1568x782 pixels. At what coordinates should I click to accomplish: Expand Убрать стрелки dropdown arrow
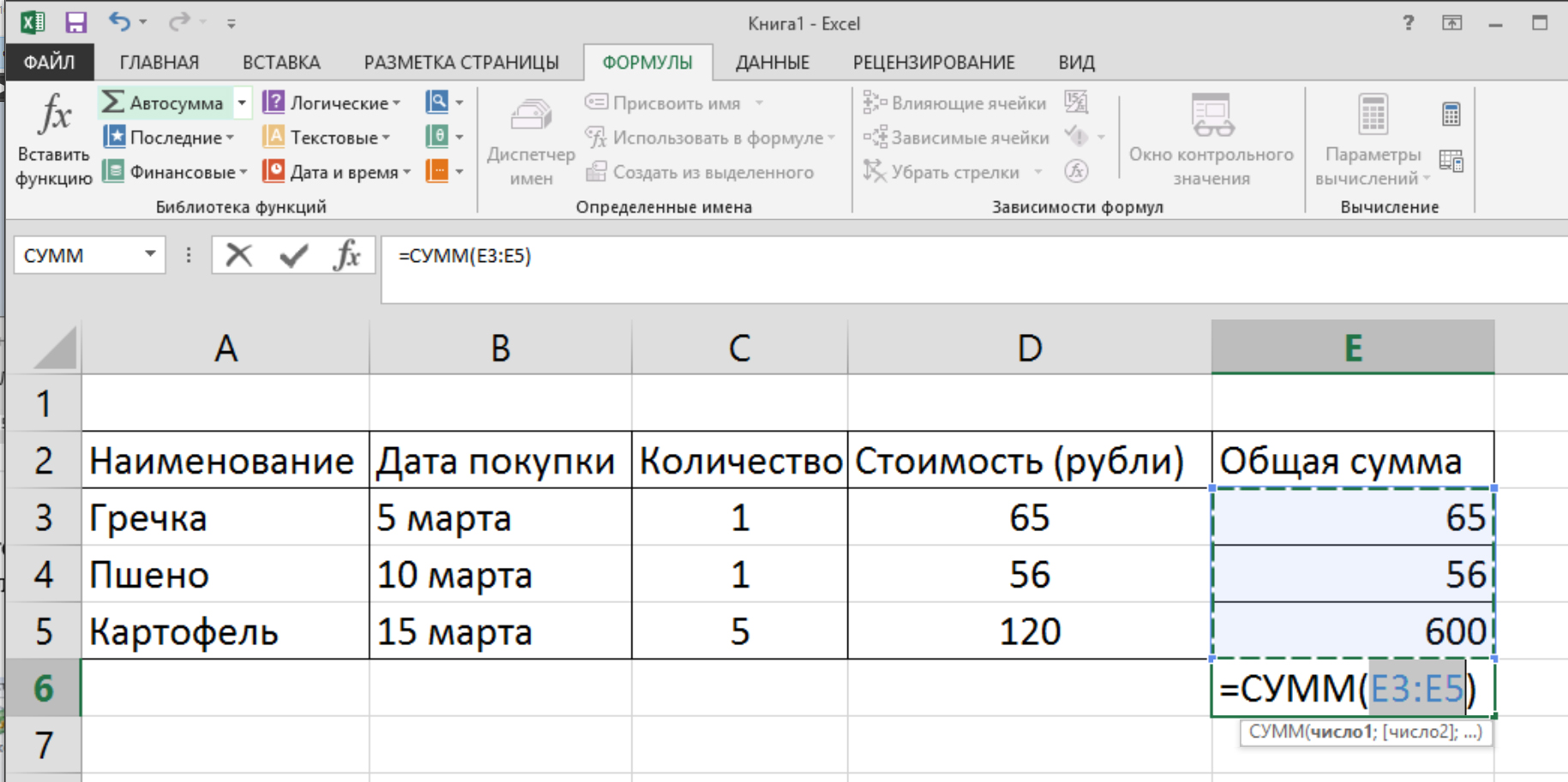(x=1038, y=172)
